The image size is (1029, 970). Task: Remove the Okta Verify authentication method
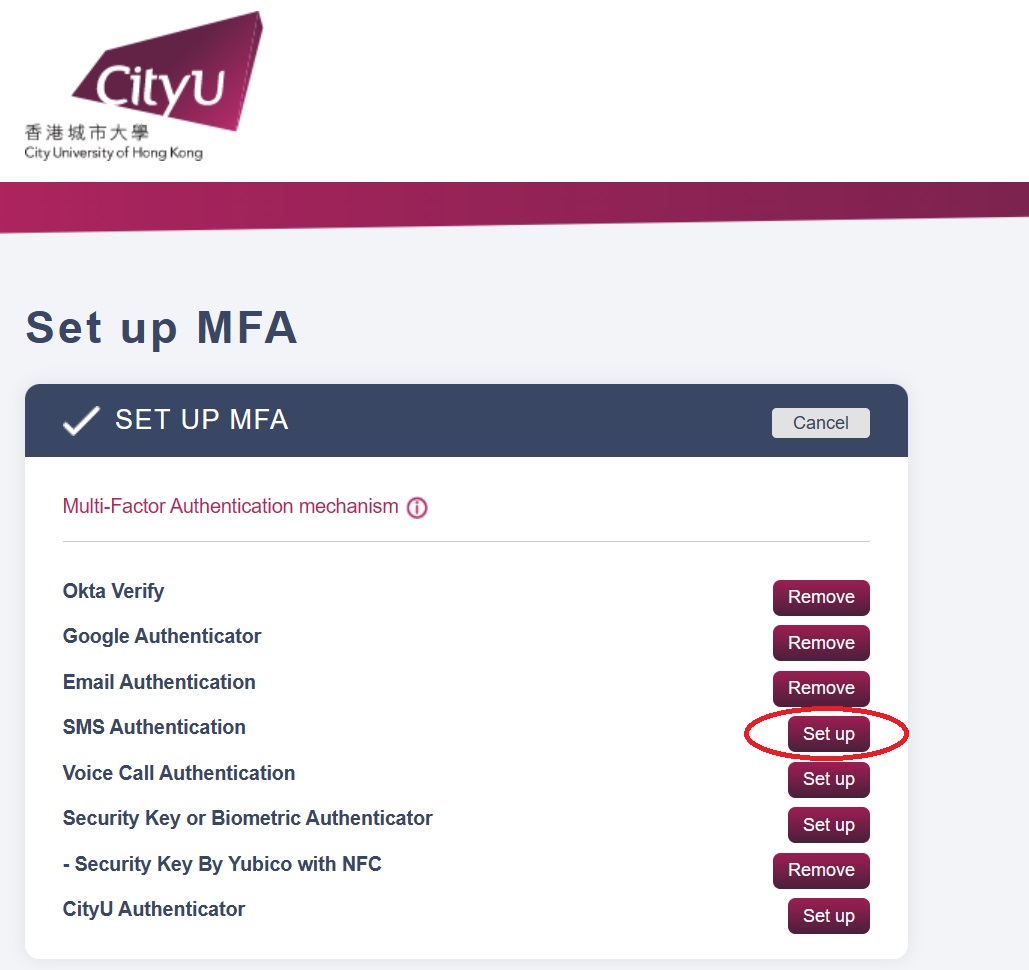(x=820, y=597)
